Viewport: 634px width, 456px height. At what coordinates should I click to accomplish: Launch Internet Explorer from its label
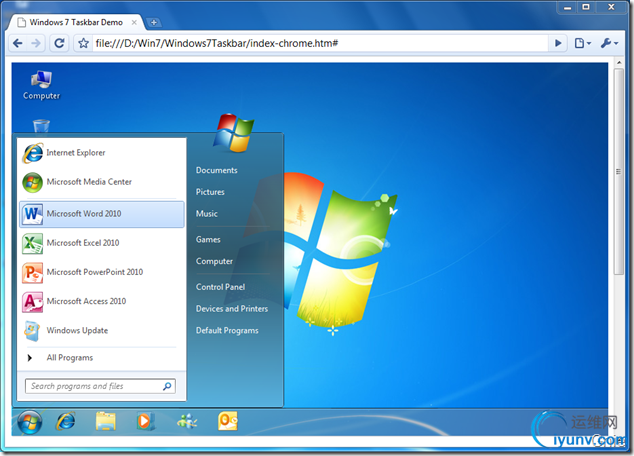(x=76, y=153)
